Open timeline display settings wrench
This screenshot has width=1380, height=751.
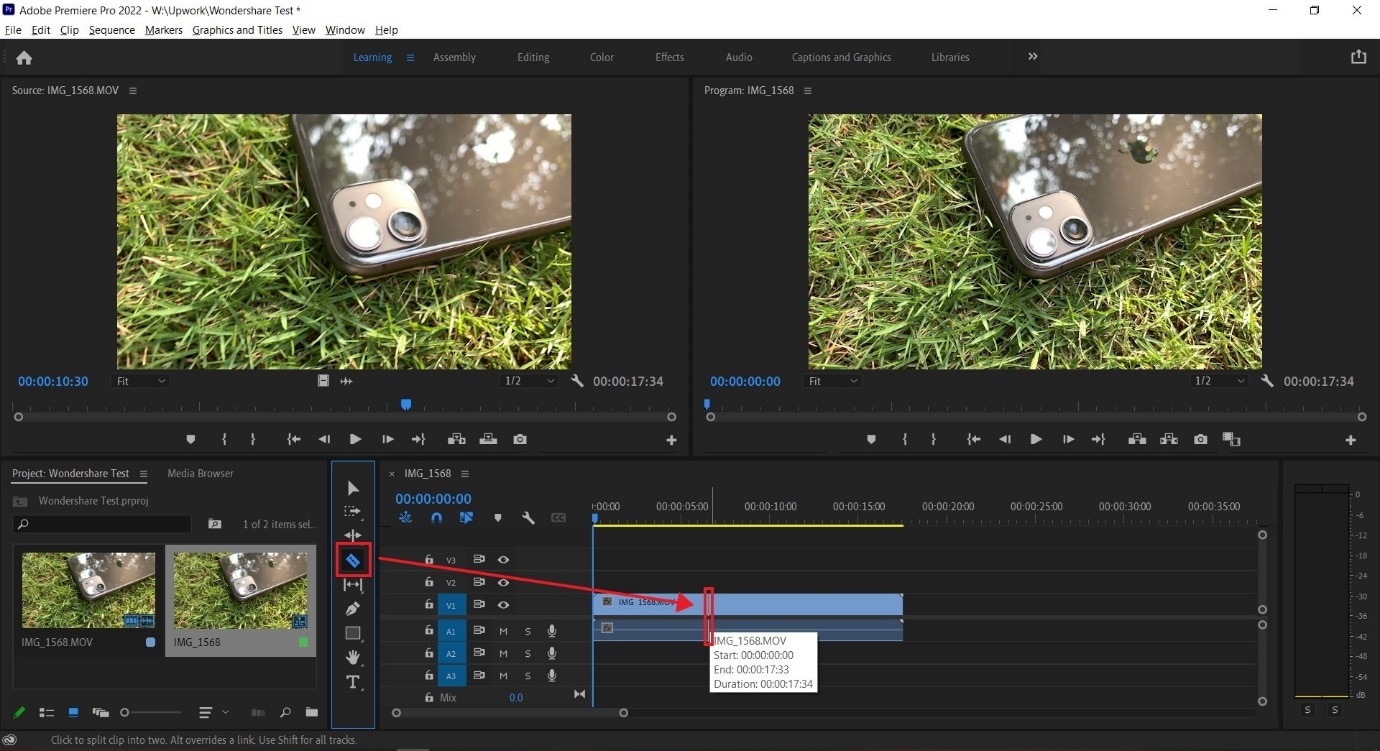click(x=528, y=518)
